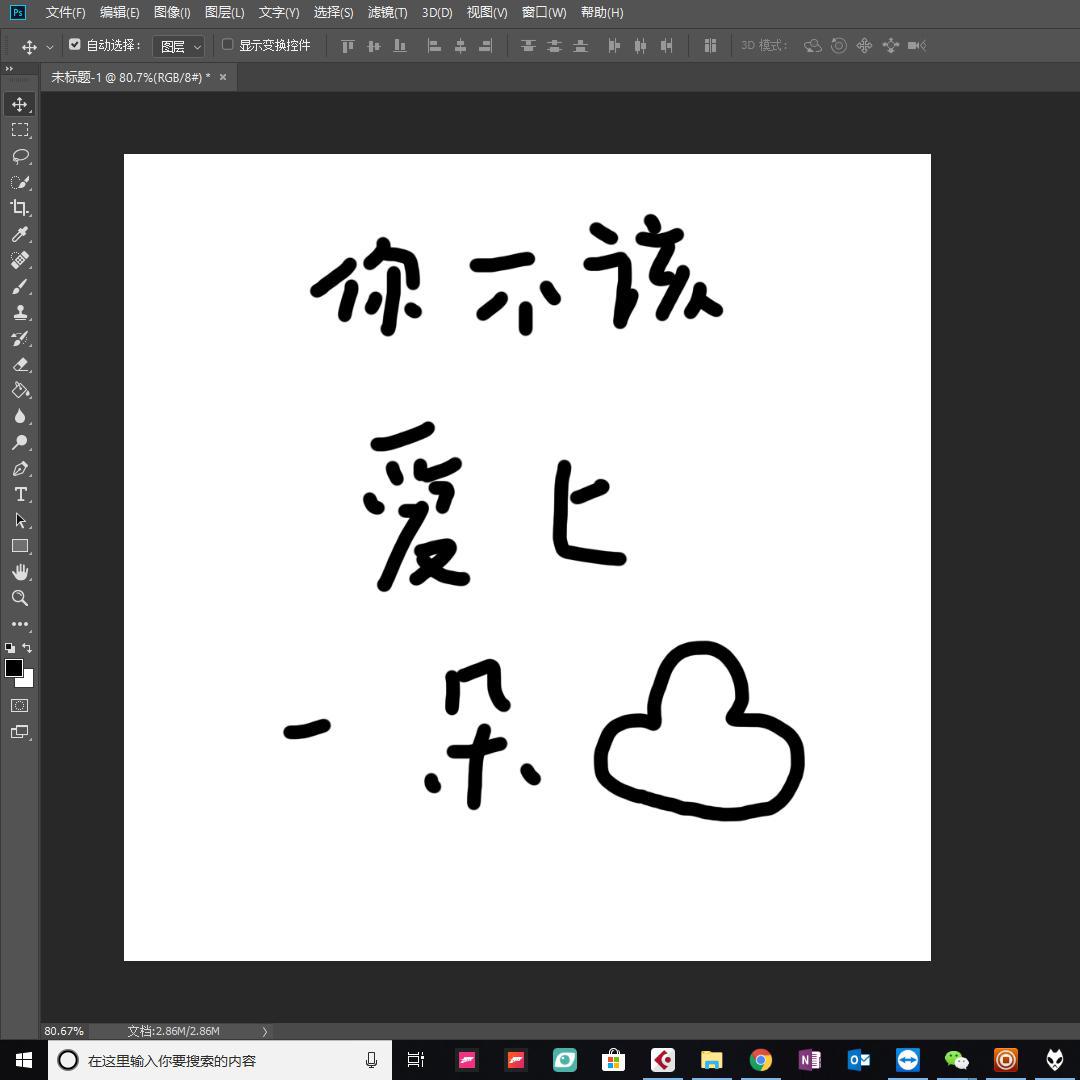This screenshot has width=1080, height=1080.
Task: Open the 图层 auto-select dropdown
Action: coord(179,45)
